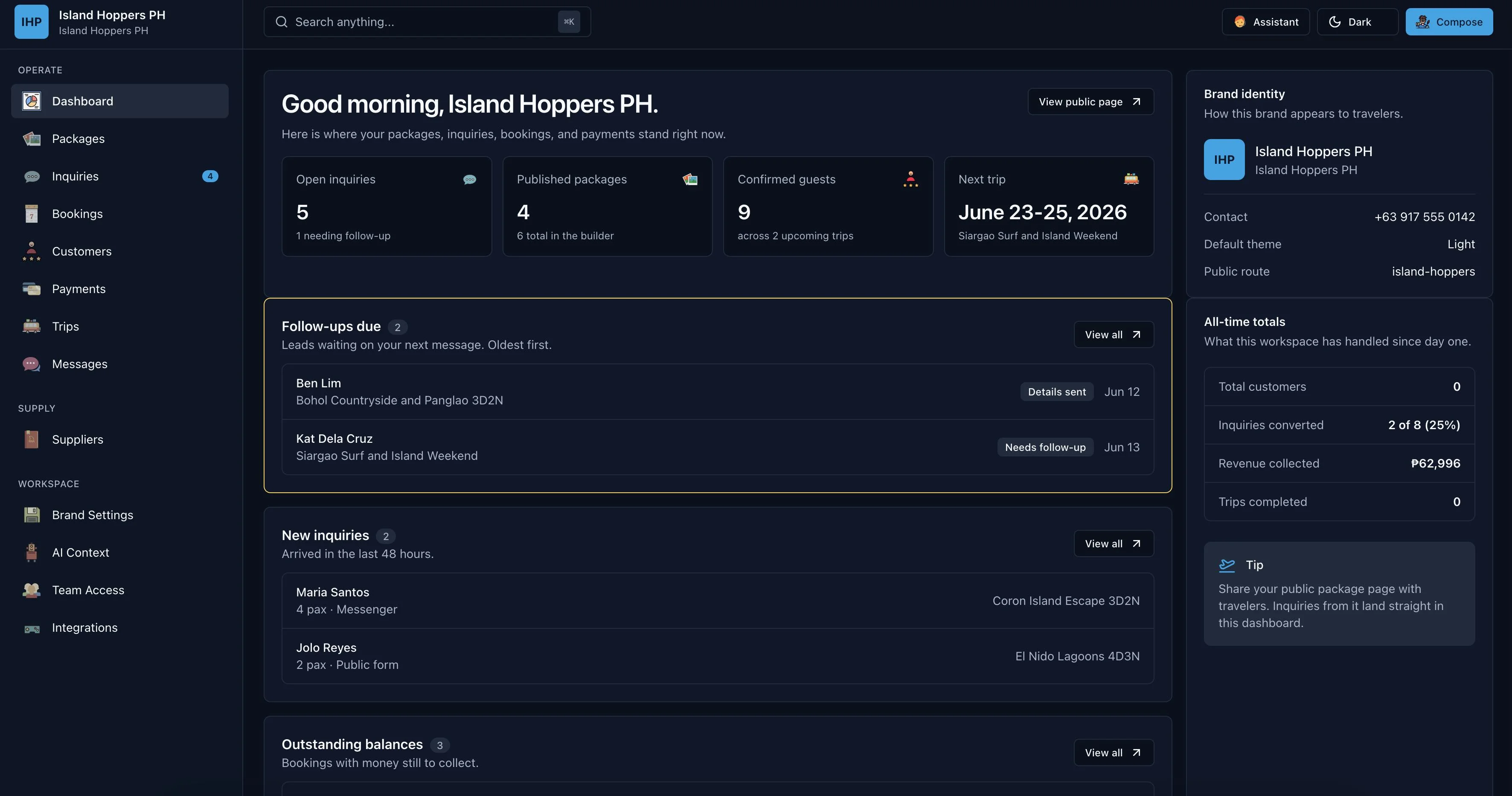Click the contact number +63 917 555 0142

pyautogui.click(x=1425, y=217)
